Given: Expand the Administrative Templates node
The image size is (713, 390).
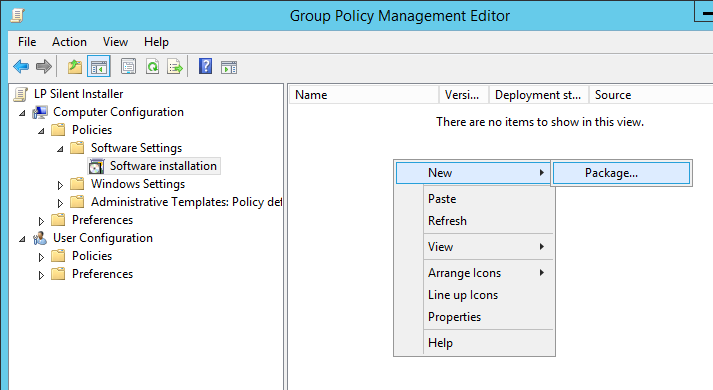Looking at the screenshot, I should point(60,203).
